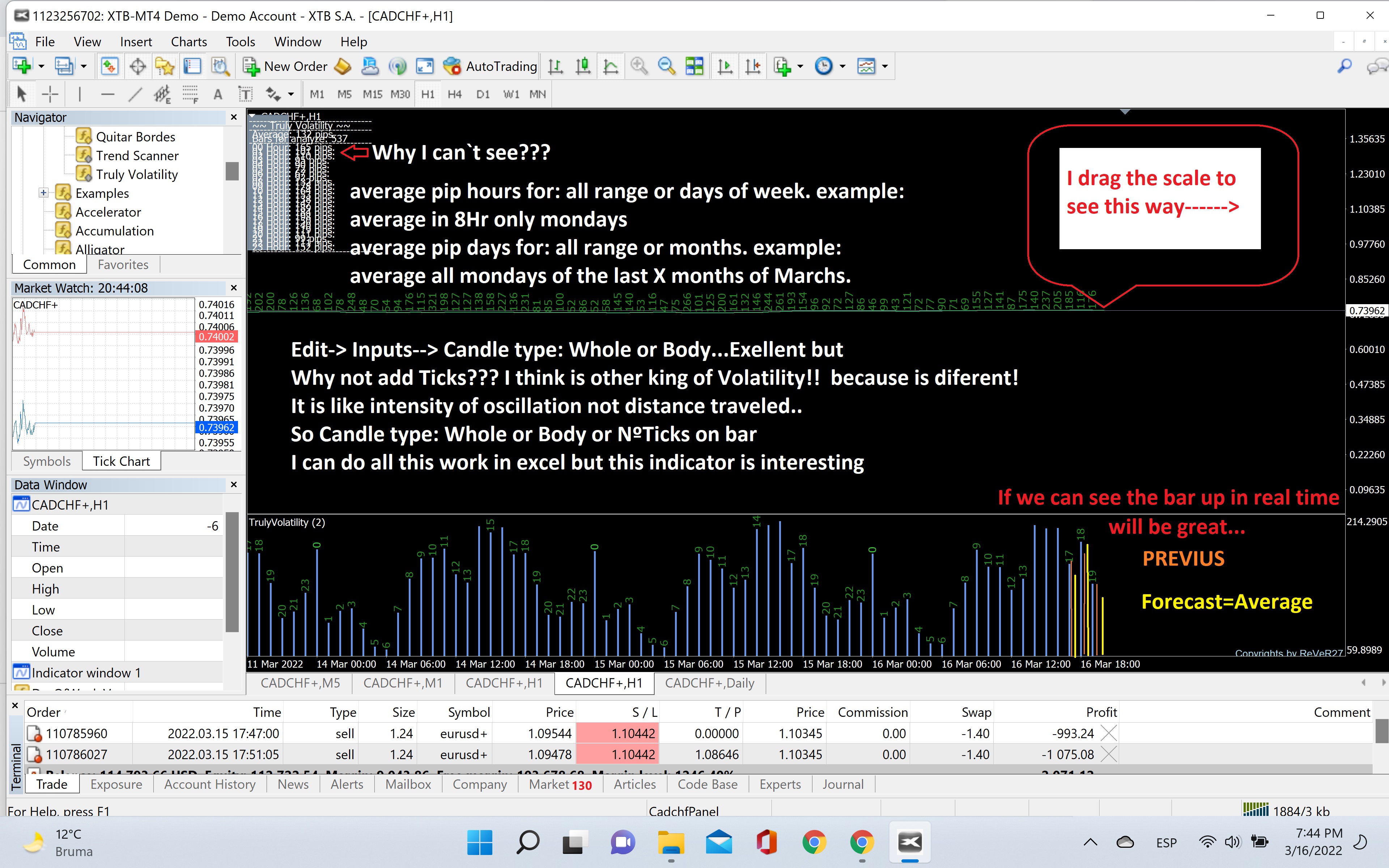Image resolution: width=1389 pixels, height=868 pixels.
Task: Toggle chart shift
Action: tap(752, 67)
